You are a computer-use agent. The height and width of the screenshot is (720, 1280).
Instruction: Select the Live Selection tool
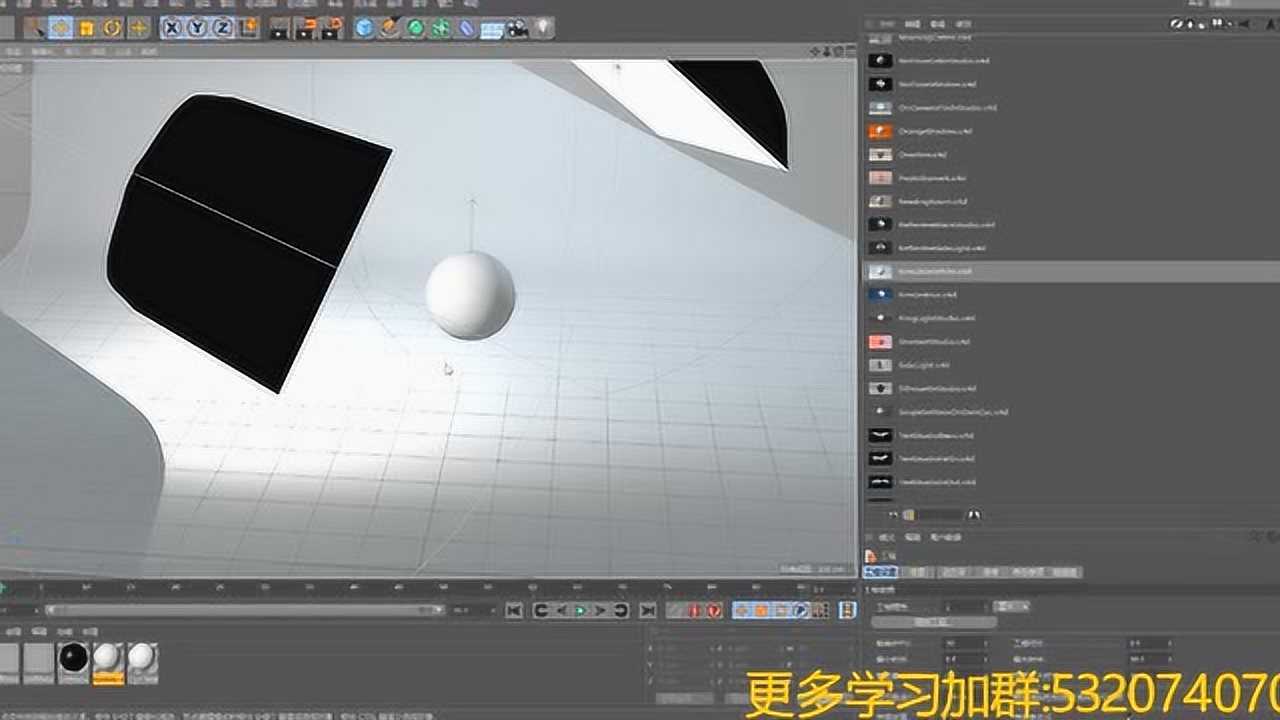tap(37, 29)
